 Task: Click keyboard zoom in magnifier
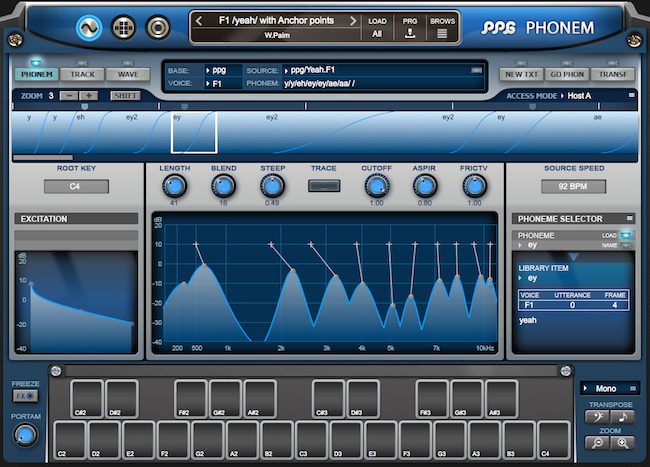(x=623, y=443)
